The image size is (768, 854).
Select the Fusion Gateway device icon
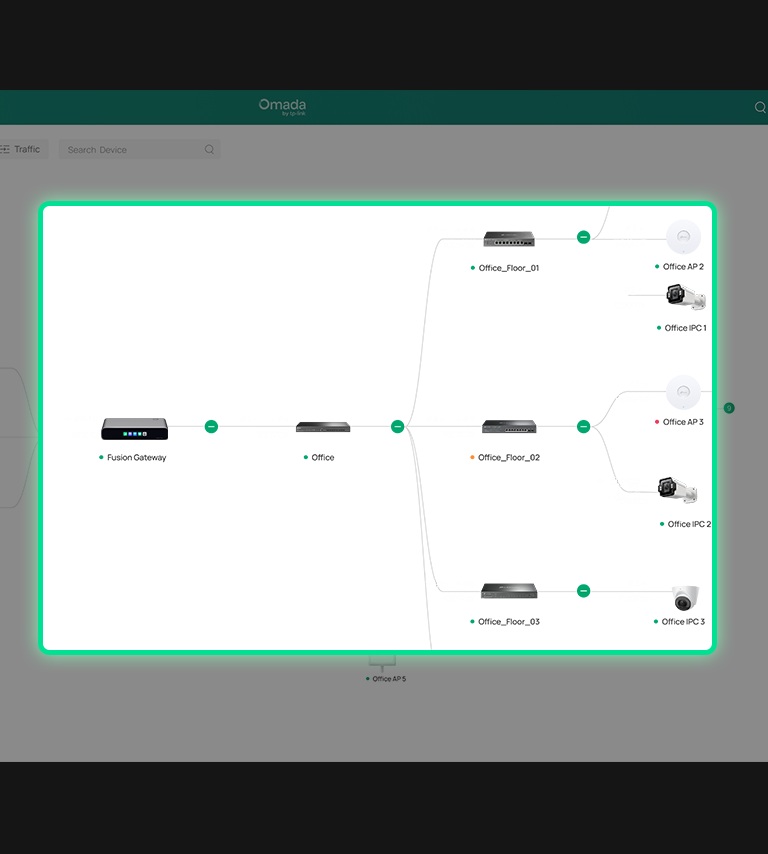point(135,429)
